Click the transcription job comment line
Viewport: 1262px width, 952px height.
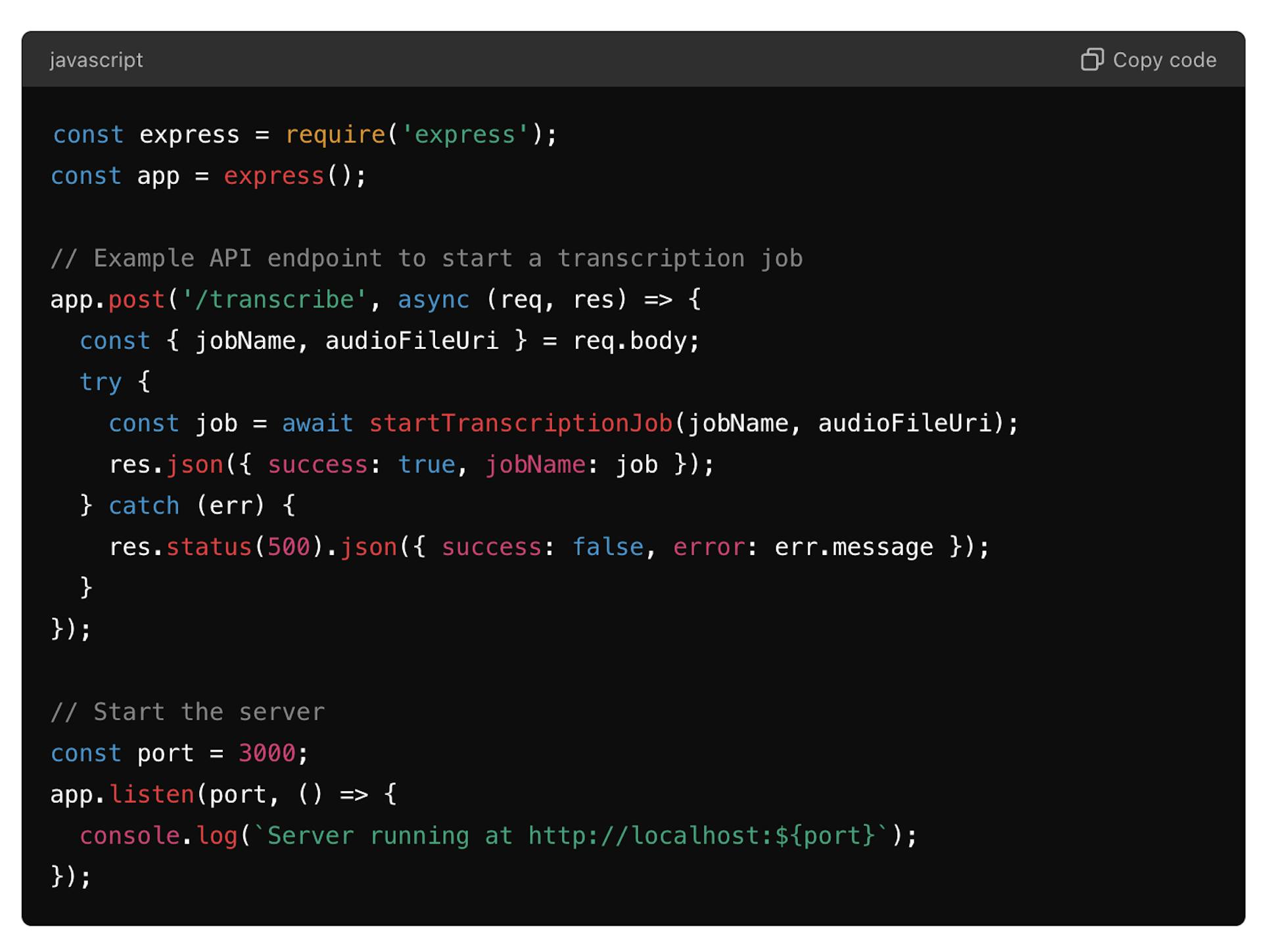click(426, 258)
